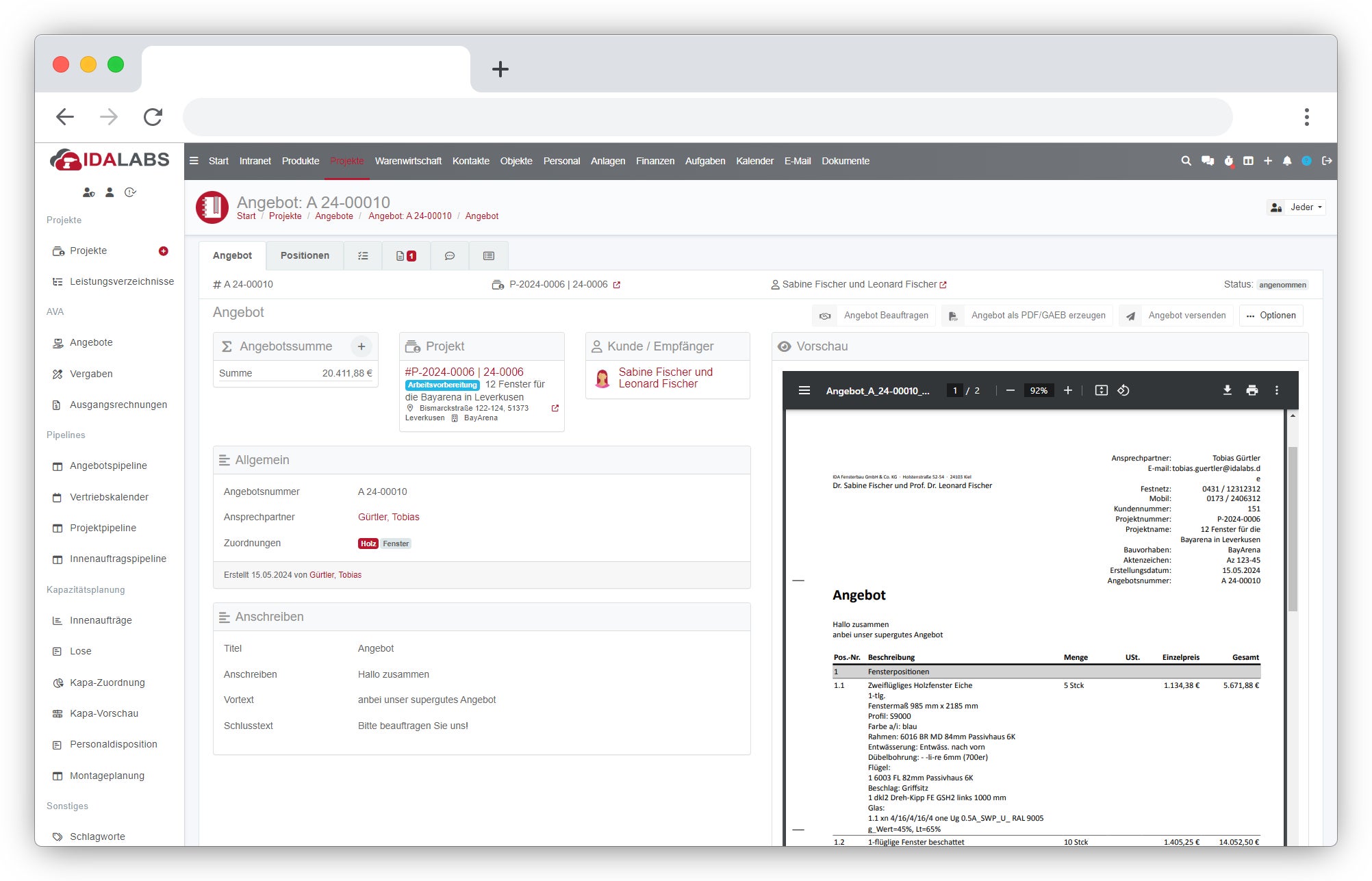Image resolution: width=1372 pixels, height=881 pixels.
Task: Open external link beside customer name header
Action: click(x=943, y=285)
